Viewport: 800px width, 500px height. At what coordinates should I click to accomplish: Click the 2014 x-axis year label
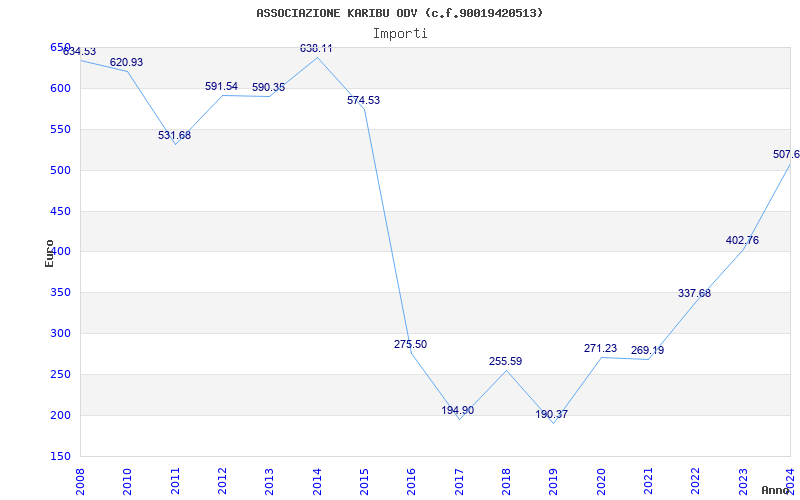tap(317, 482)
